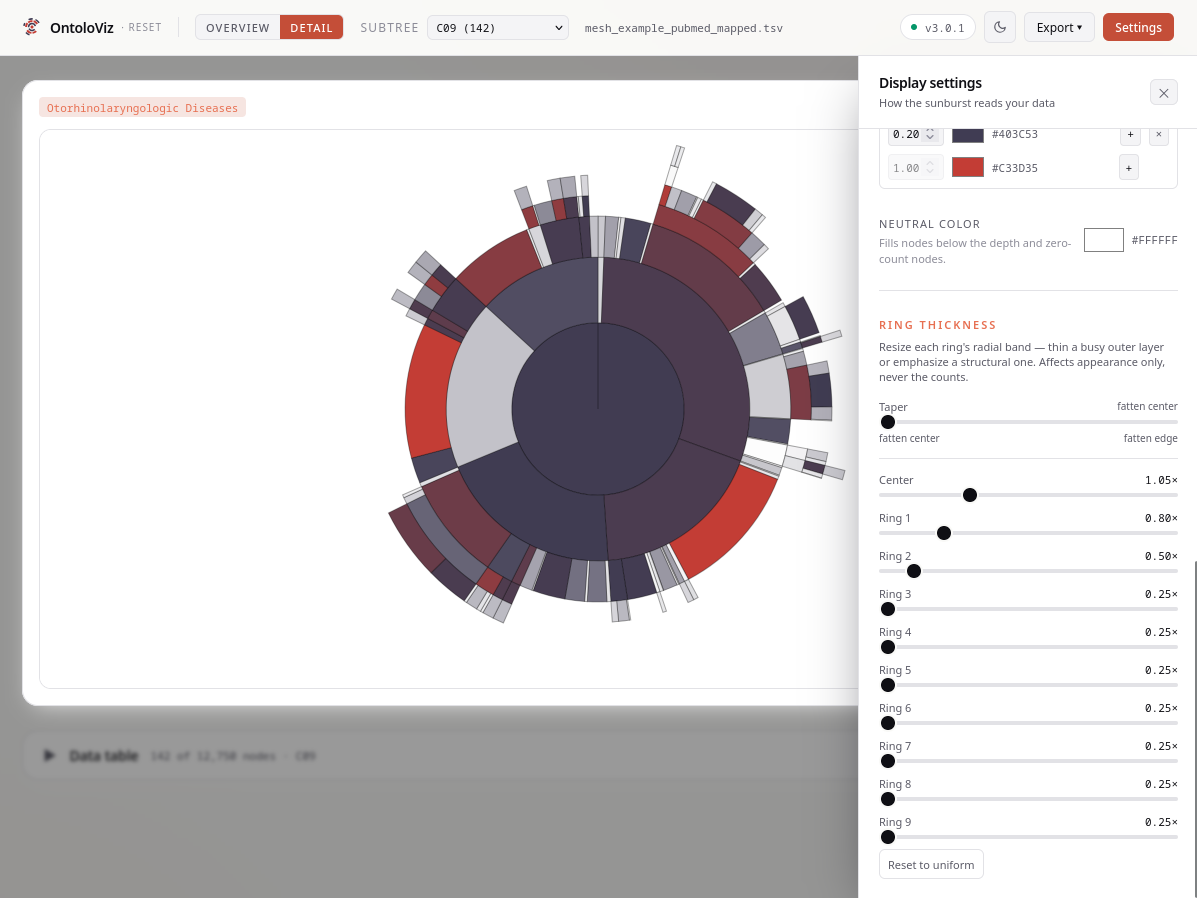Click the Ring 1 0.80× value
The height and width of the screenshot is (898, 1197).
[1161, 518]
